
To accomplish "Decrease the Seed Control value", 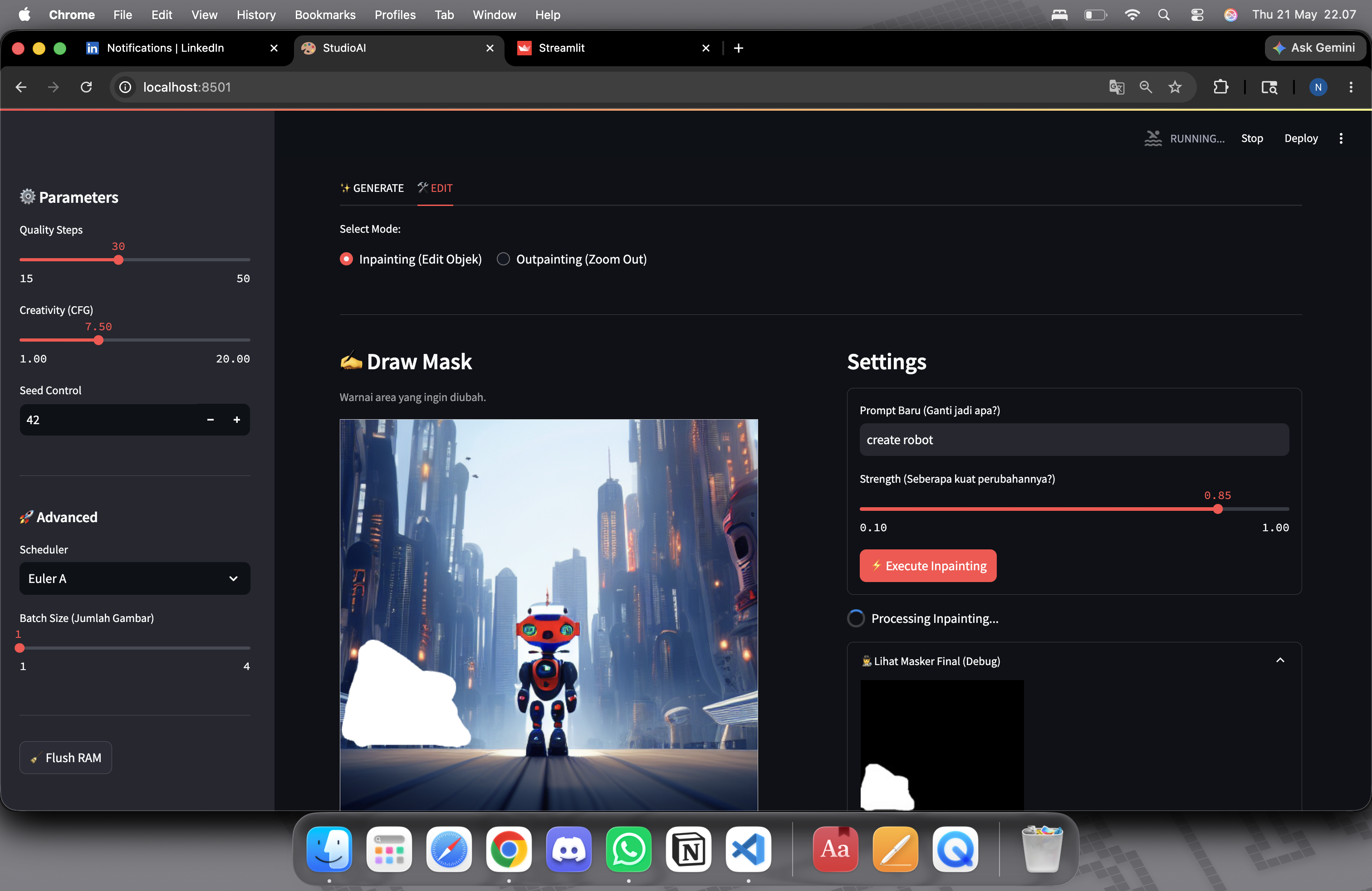I will pos(211,420).
